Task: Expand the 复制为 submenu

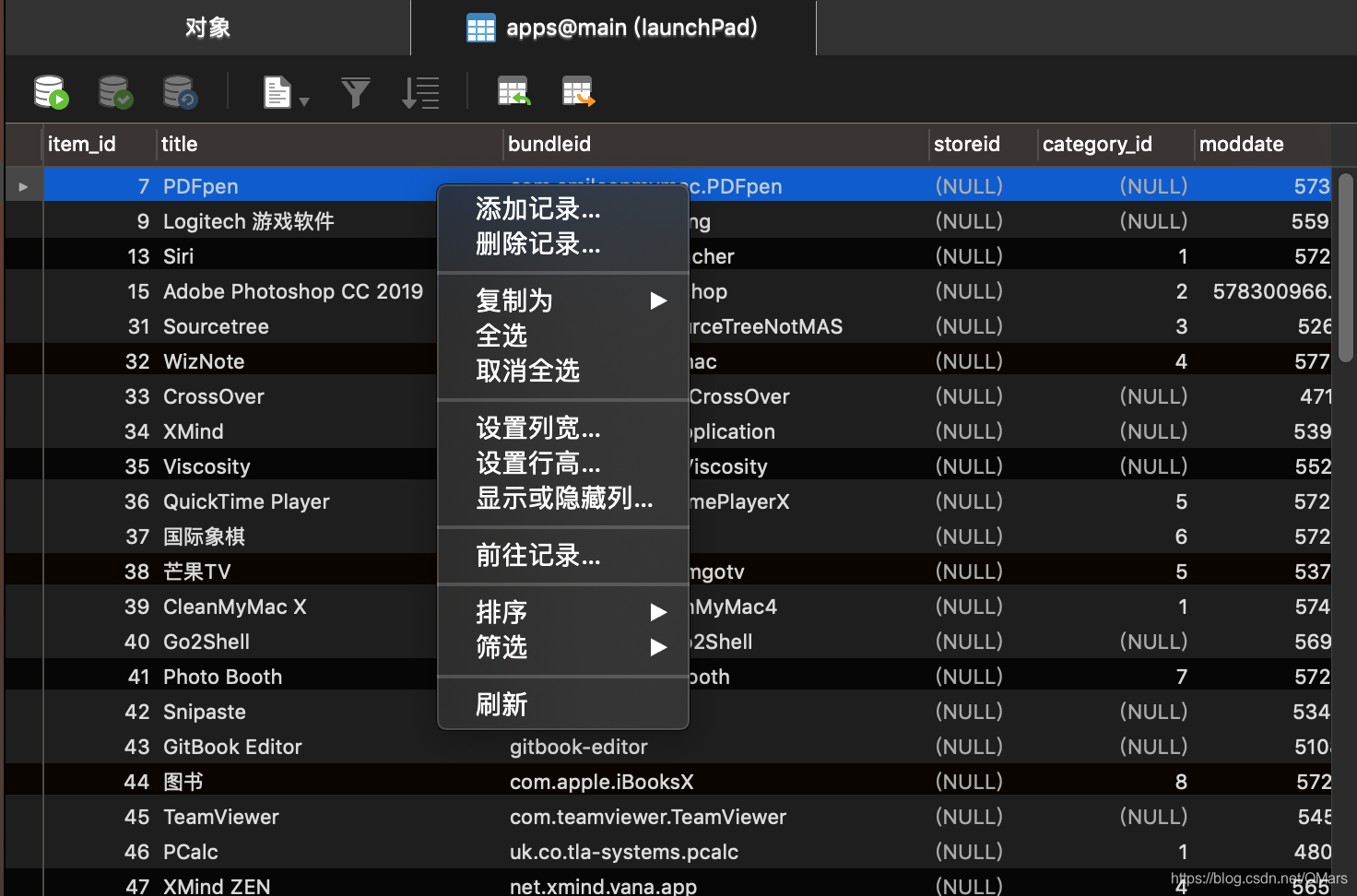Action: coord(563,301)
